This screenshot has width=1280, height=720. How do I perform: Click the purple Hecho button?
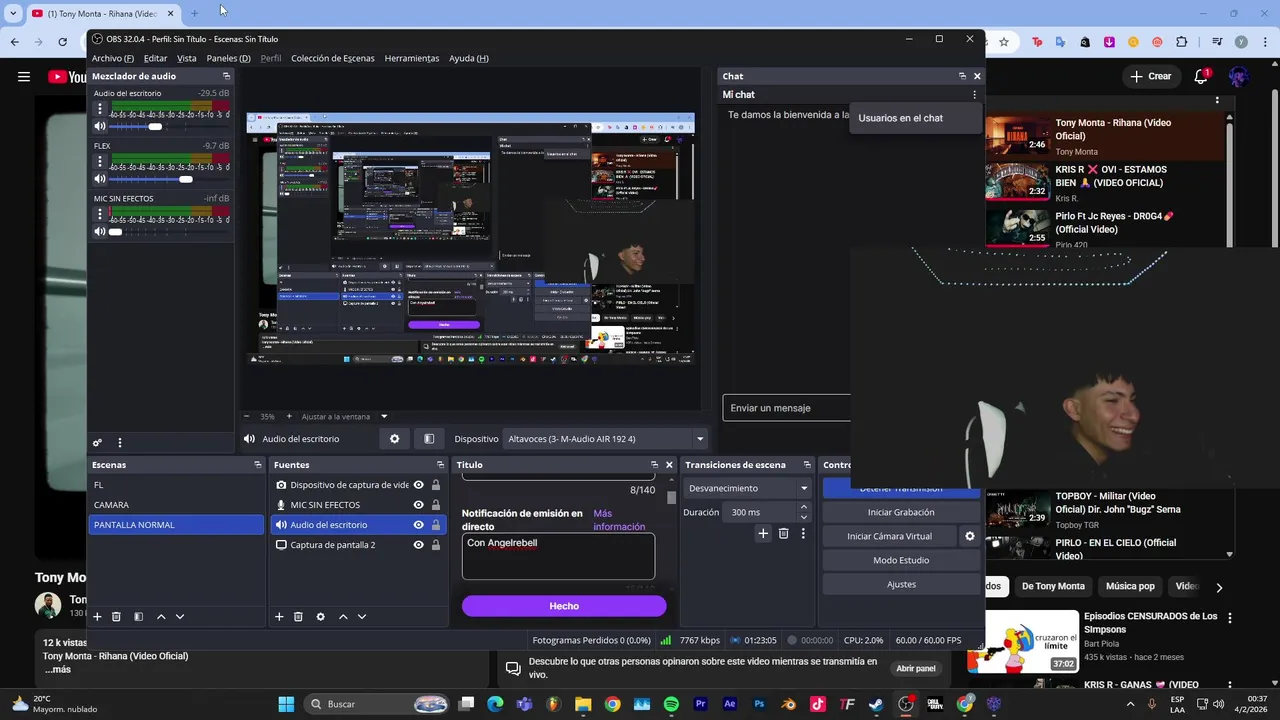(564, 606)
